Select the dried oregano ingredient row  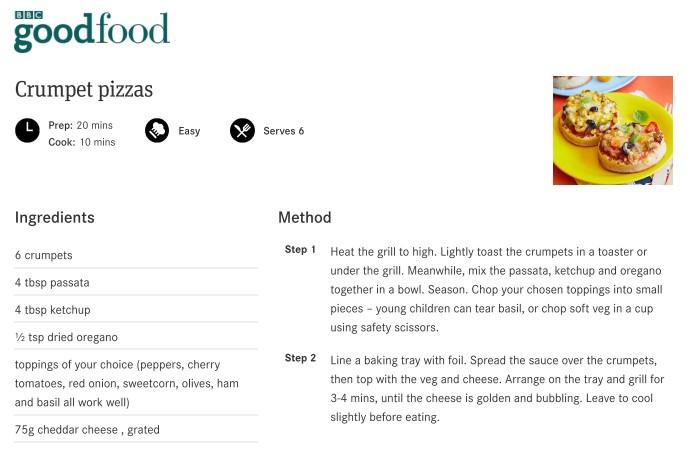[x=136, y=337]
